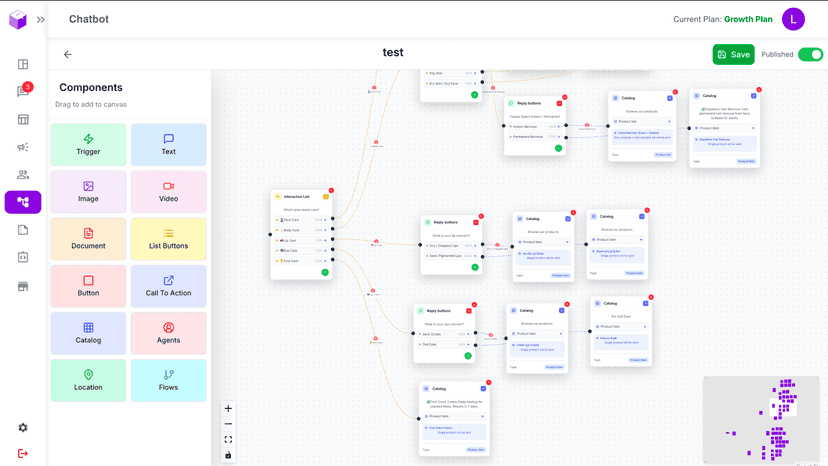This screenshot has width=828, height=466.
Task: Select the Trigger component
Action: tap(88, 145)
